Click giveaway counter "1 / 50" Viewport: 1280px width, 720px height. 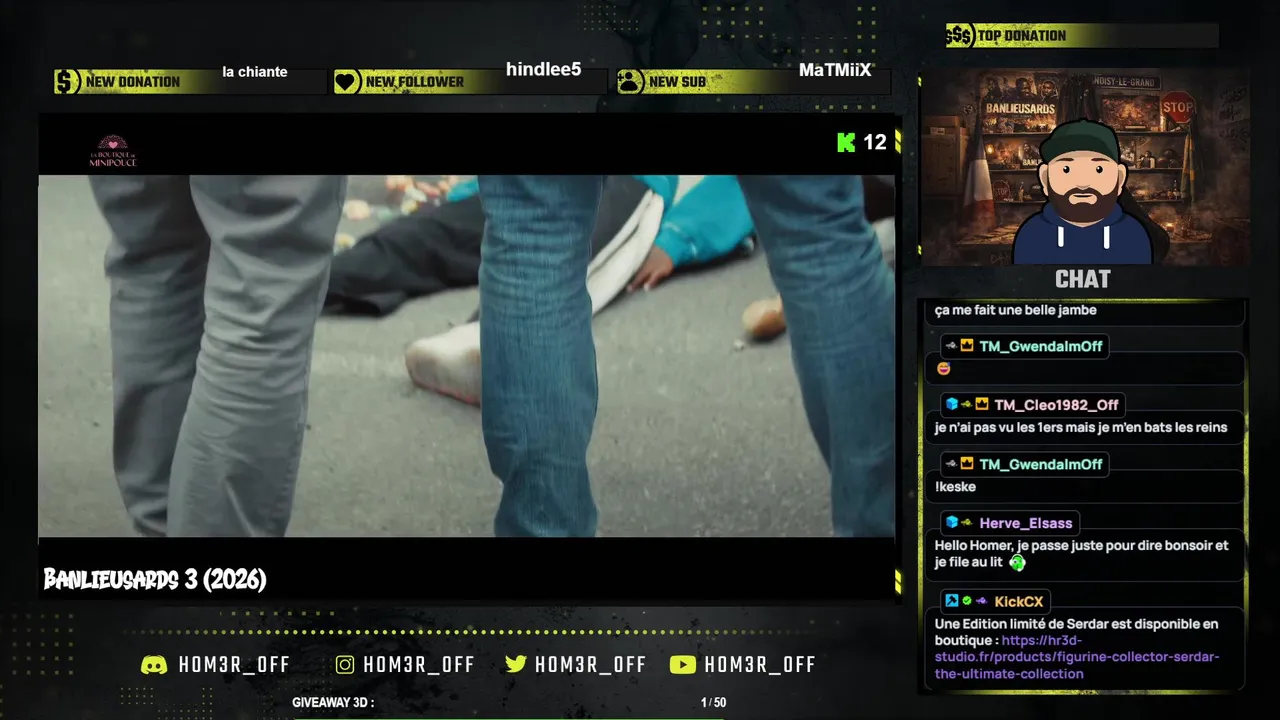pos(714,703)
